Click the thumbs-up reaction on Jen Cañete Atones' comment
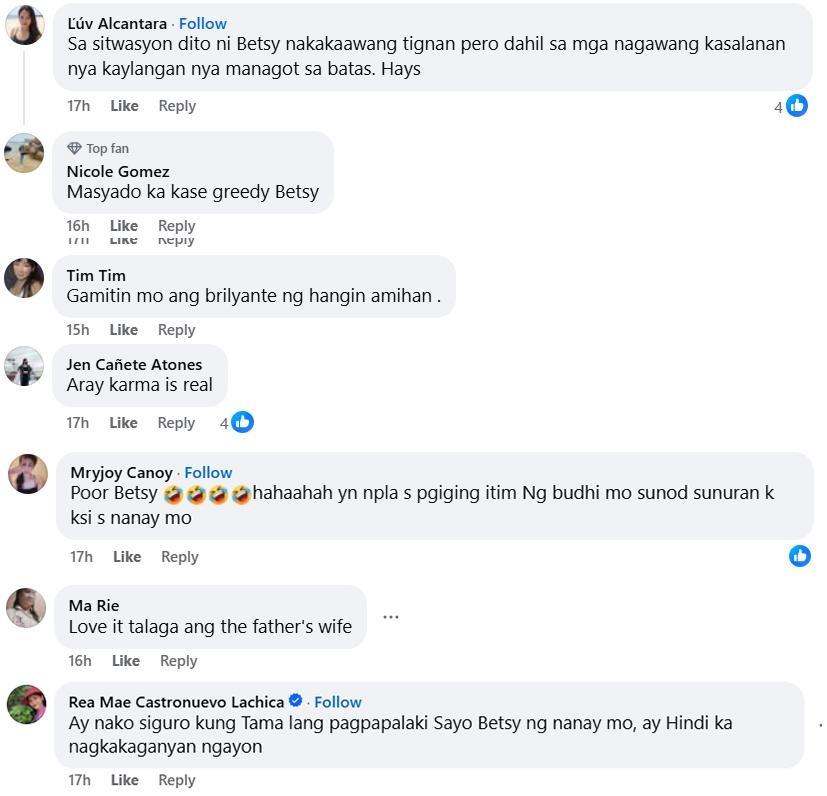827x796 pixels. pos(240,422)
